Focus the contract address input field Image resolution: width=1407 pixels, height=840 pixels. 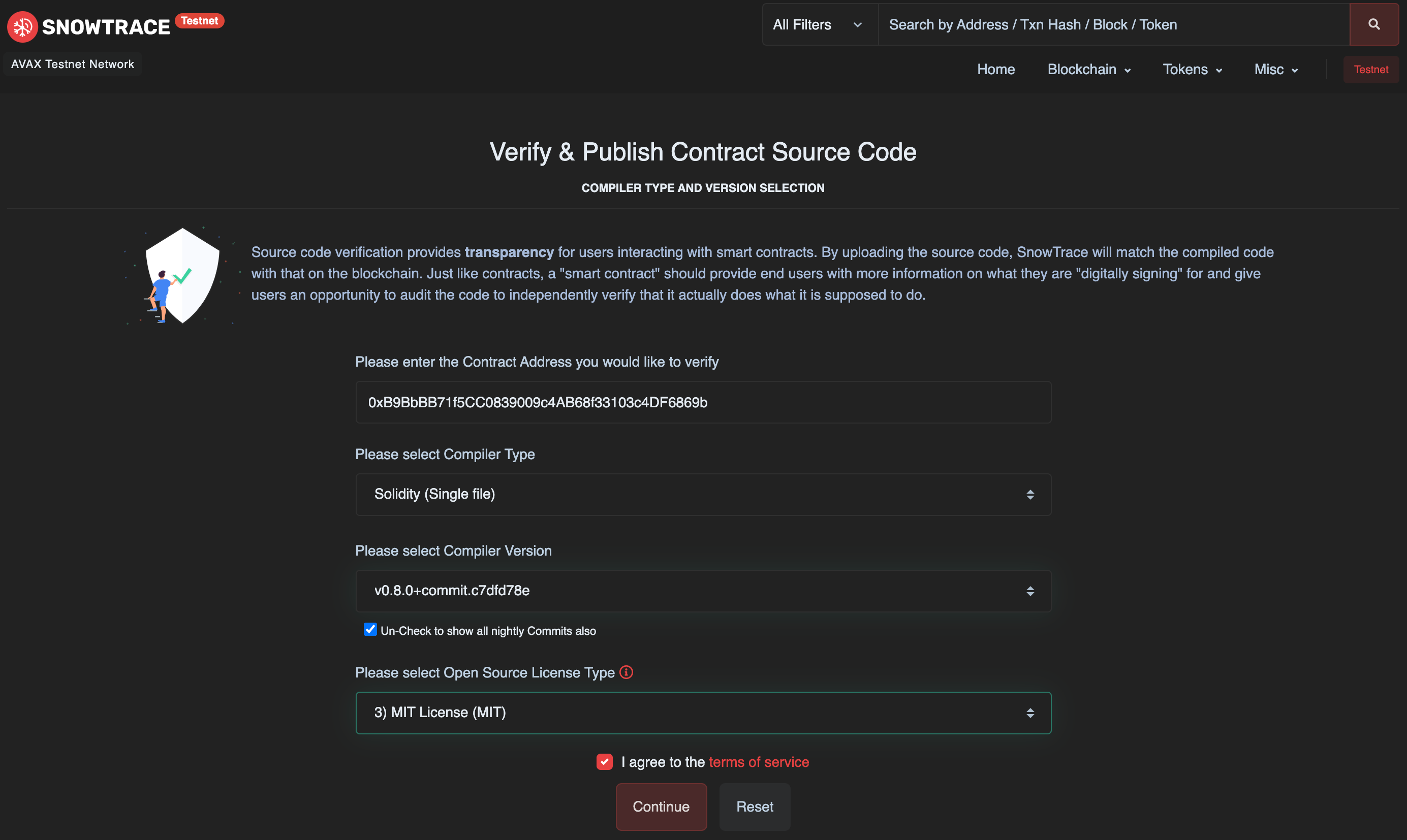703,402
